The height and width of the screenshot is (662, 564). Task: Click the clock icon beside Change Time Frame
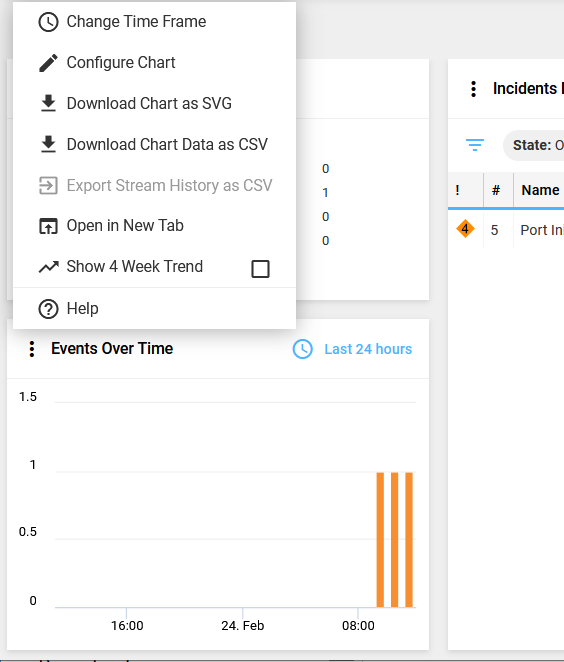[48, 22]
